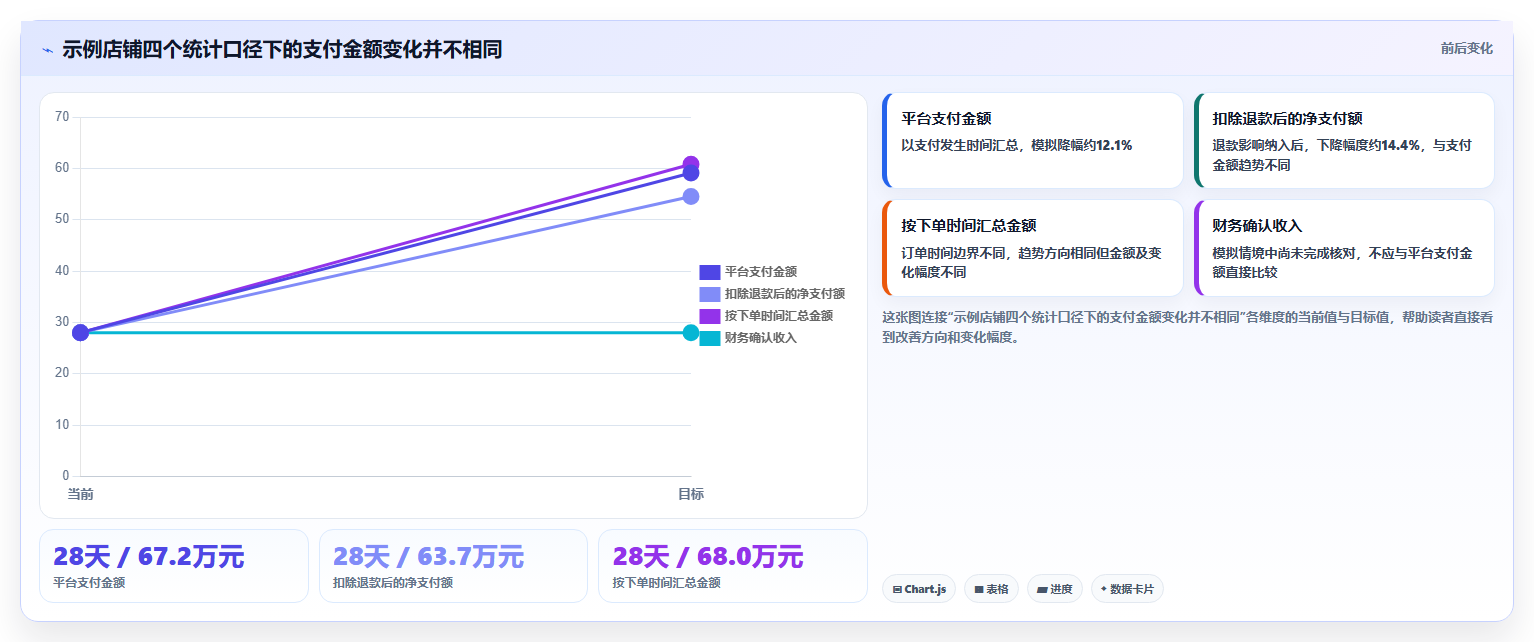
Task: Toggle the 扣除退款后的净支付额 legend color box
Action: point(709,294)
